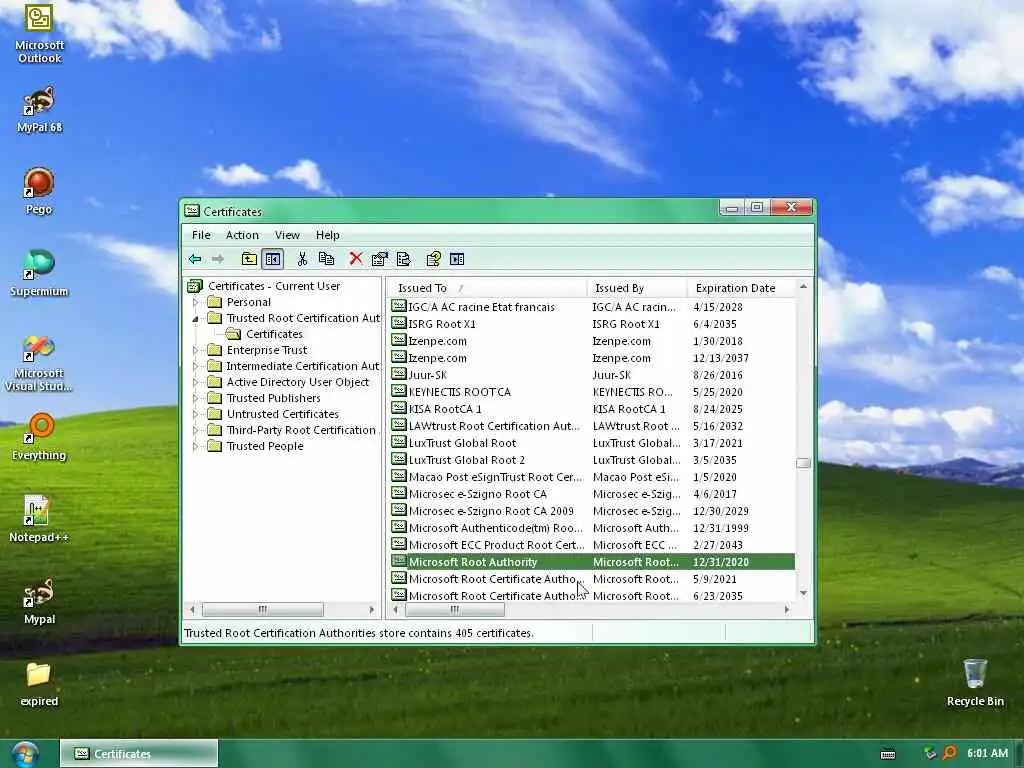Click the expired folder on desktop
The image size is (1024, 768).
coord(39,684)
